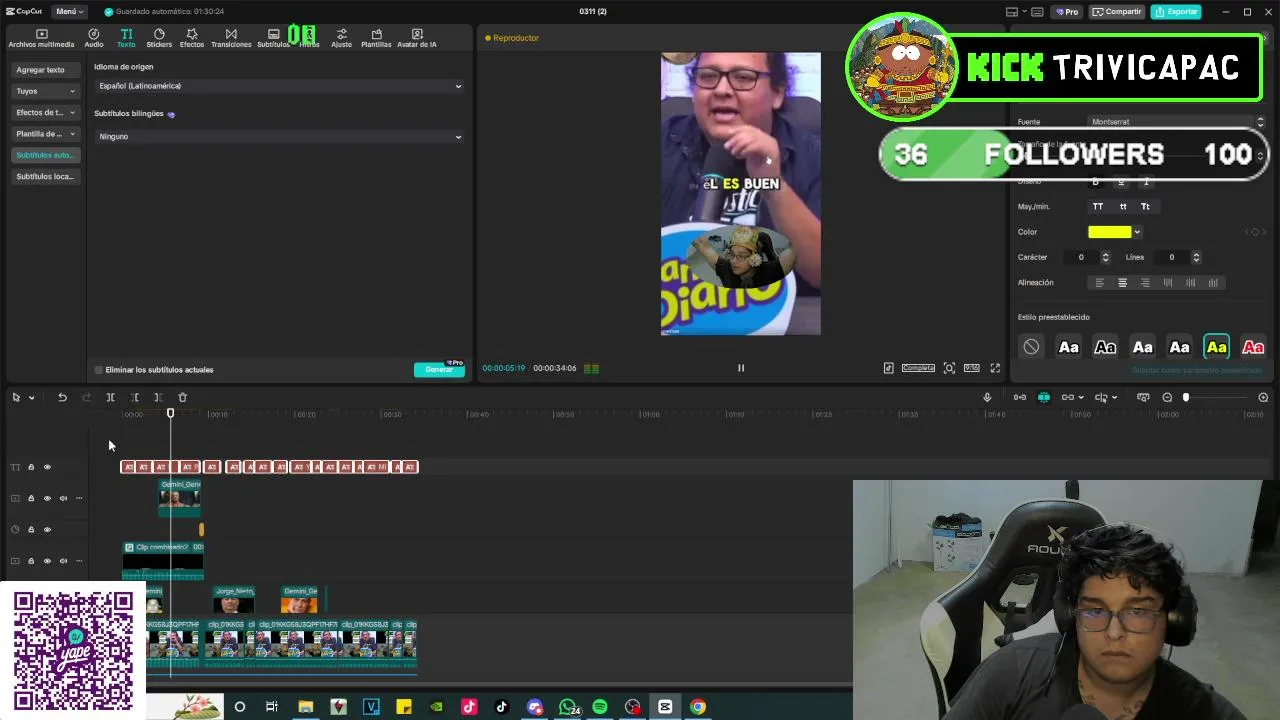This screenshot has width=1280, height=720.
Task: Set title case Tt option
Action: [1145, 207]
